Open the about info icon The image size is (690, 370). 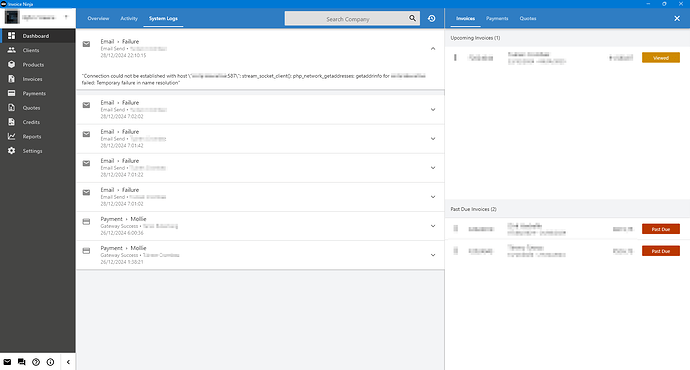tap(51, 362)
